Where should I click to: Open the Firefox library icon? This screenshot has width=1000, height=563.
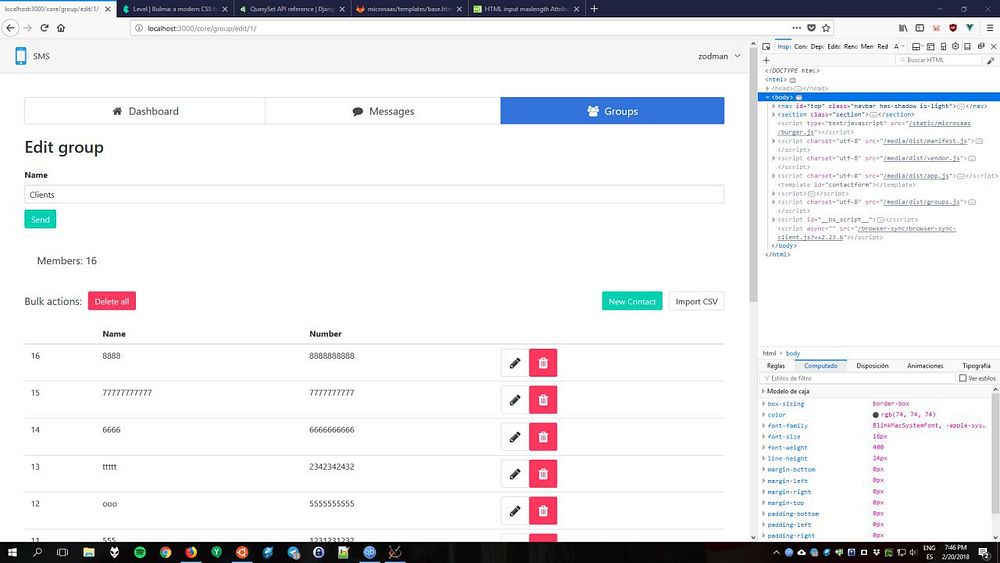[903, 28]
